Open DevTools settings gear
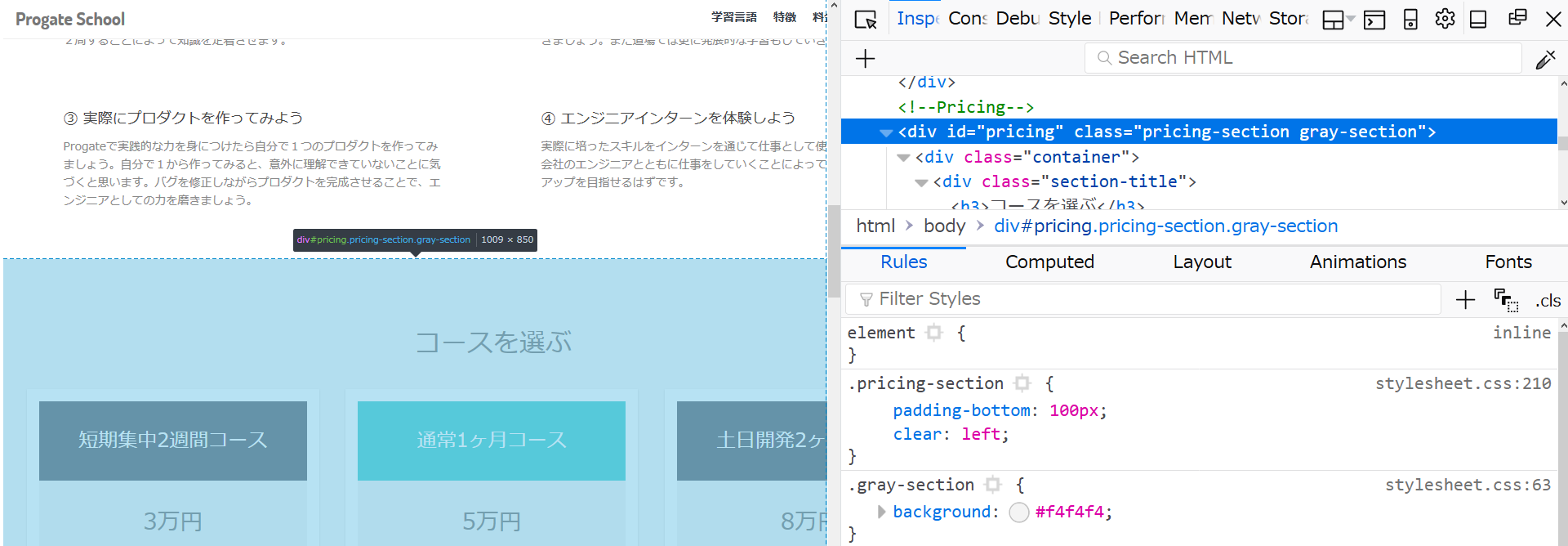1568x546 pixels. pos(1445,19)
